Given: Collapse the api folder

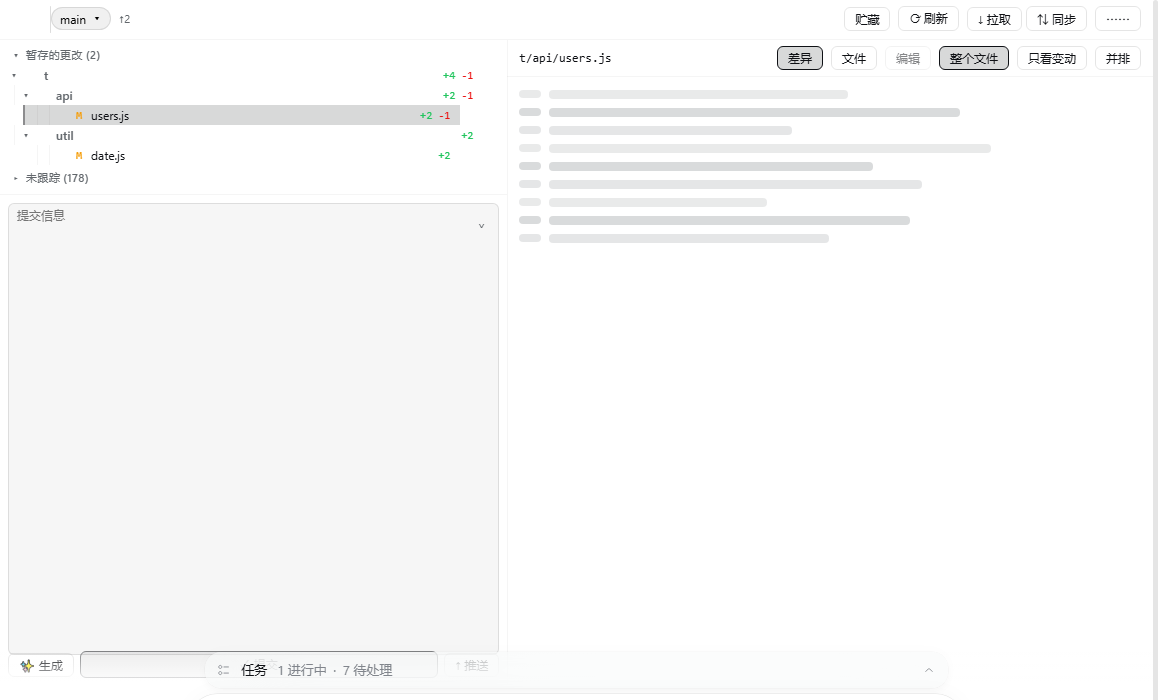Looking at the screenshot, I should pyautogui.click(x=26, y=95).
